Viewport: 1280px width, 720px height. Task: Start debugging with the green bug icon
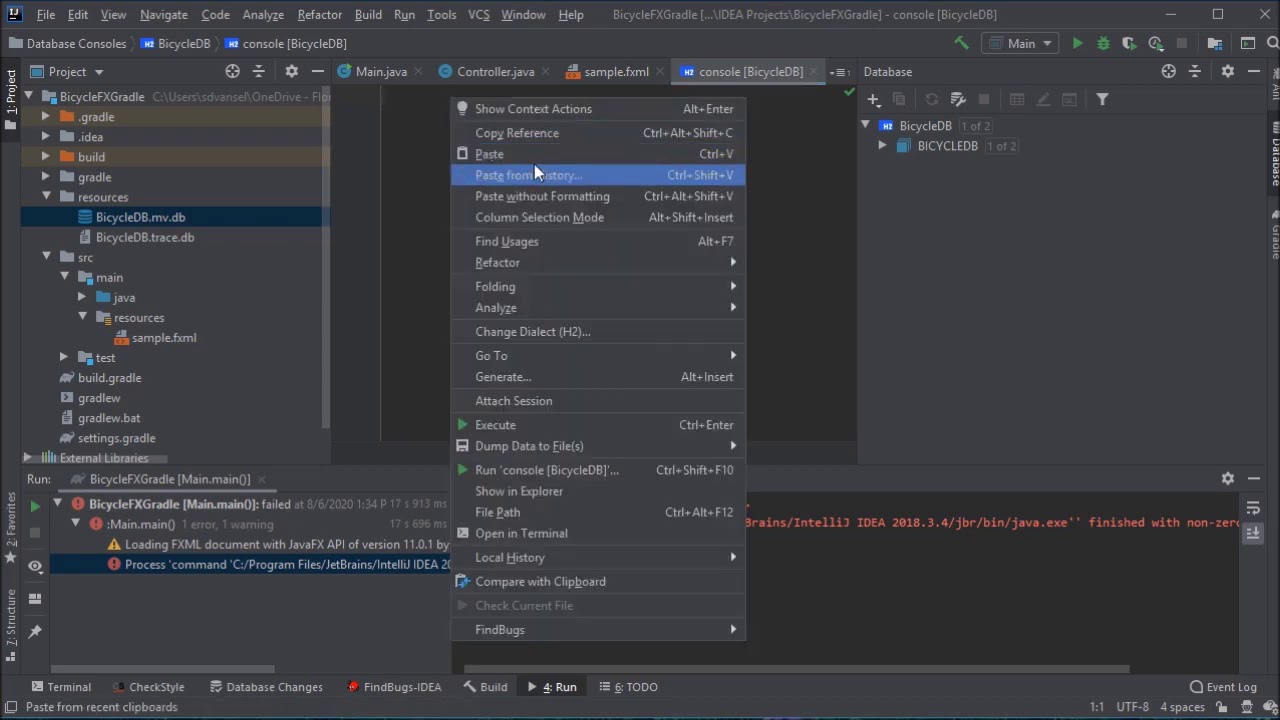click(x=1103, y=43)
